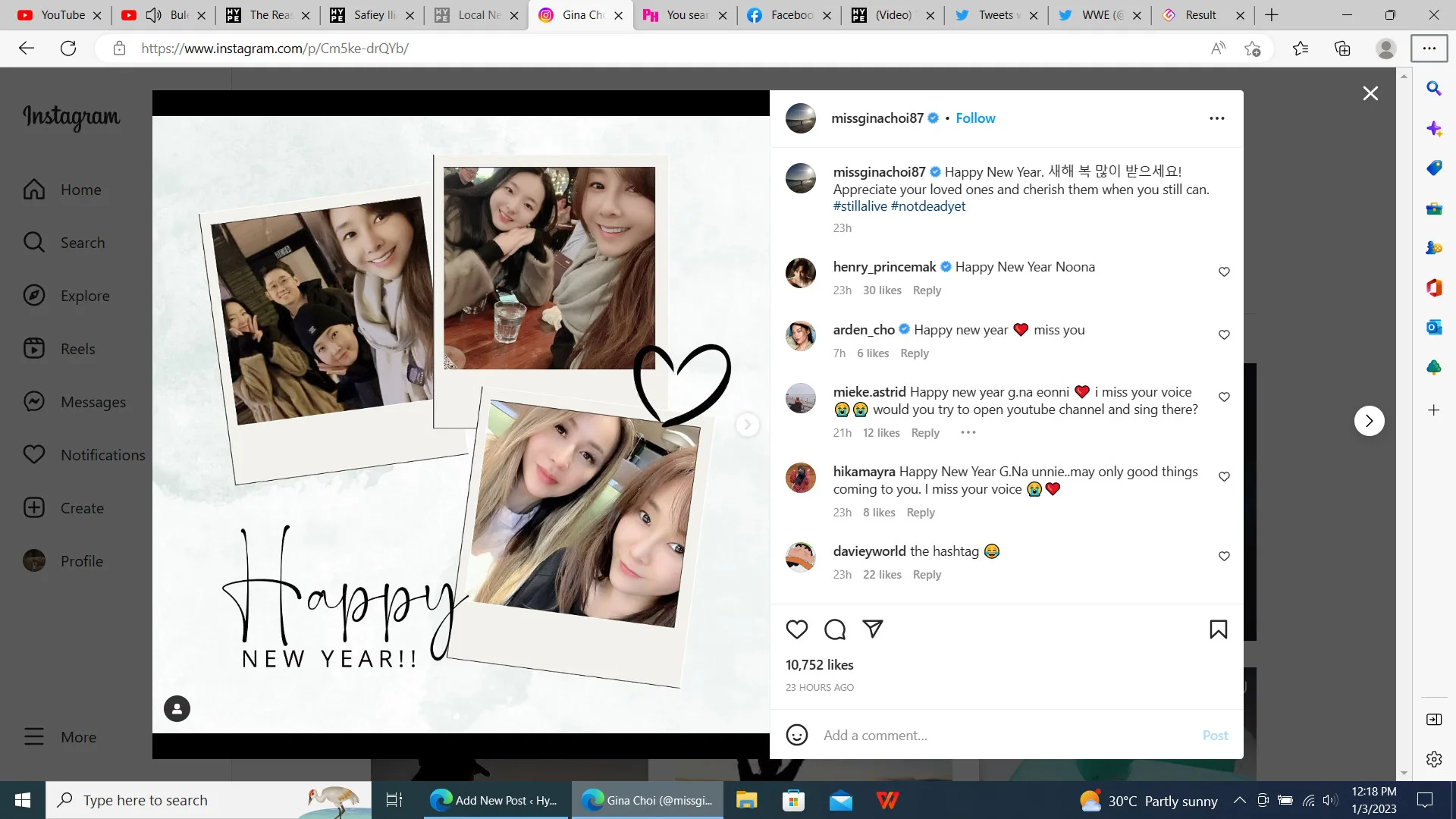Advance to next carousel photo
This screenshot has height=819, width=1456.
747,425
